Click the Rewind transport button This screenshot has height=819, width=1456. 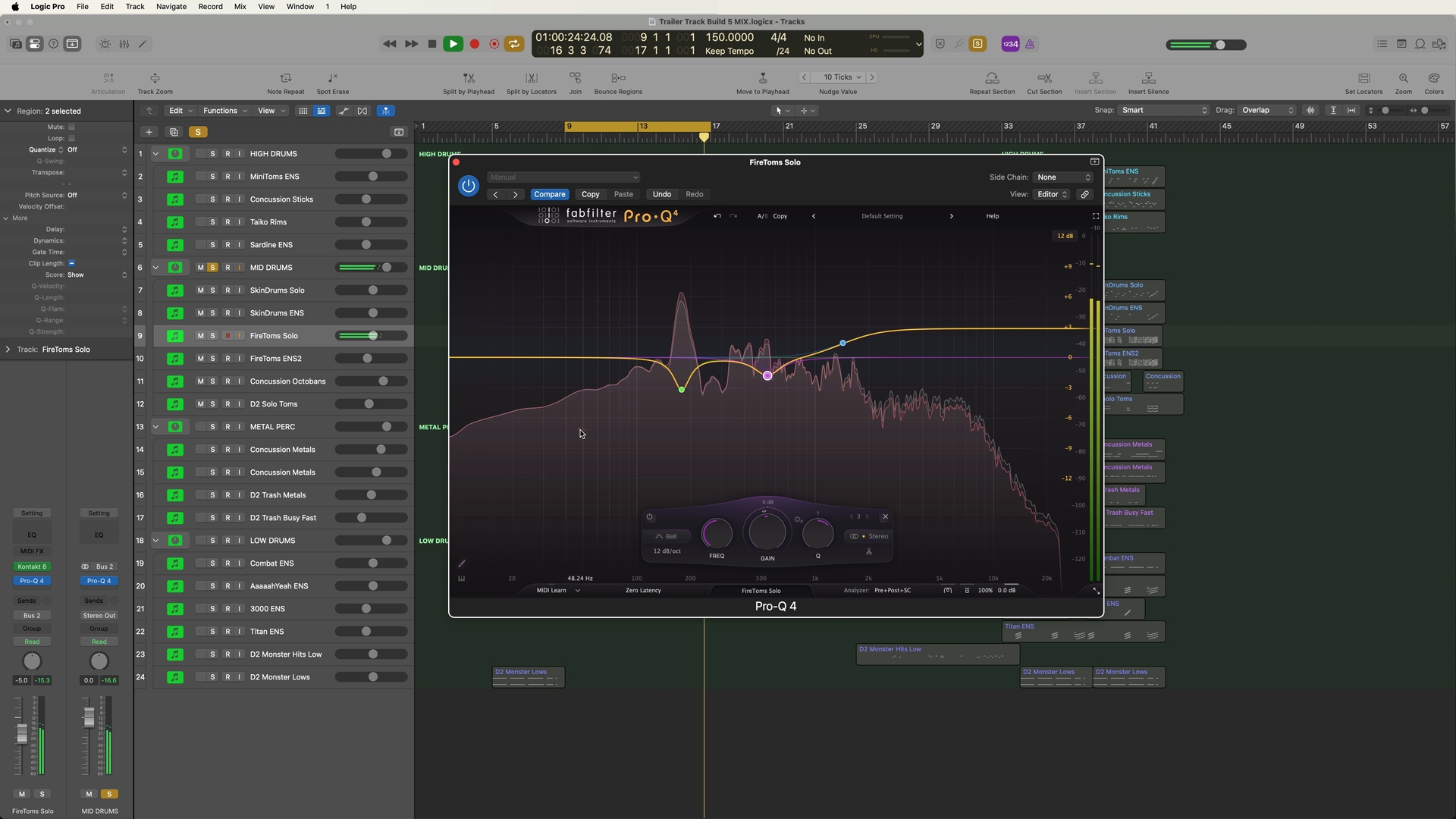(x=390, y=44)
